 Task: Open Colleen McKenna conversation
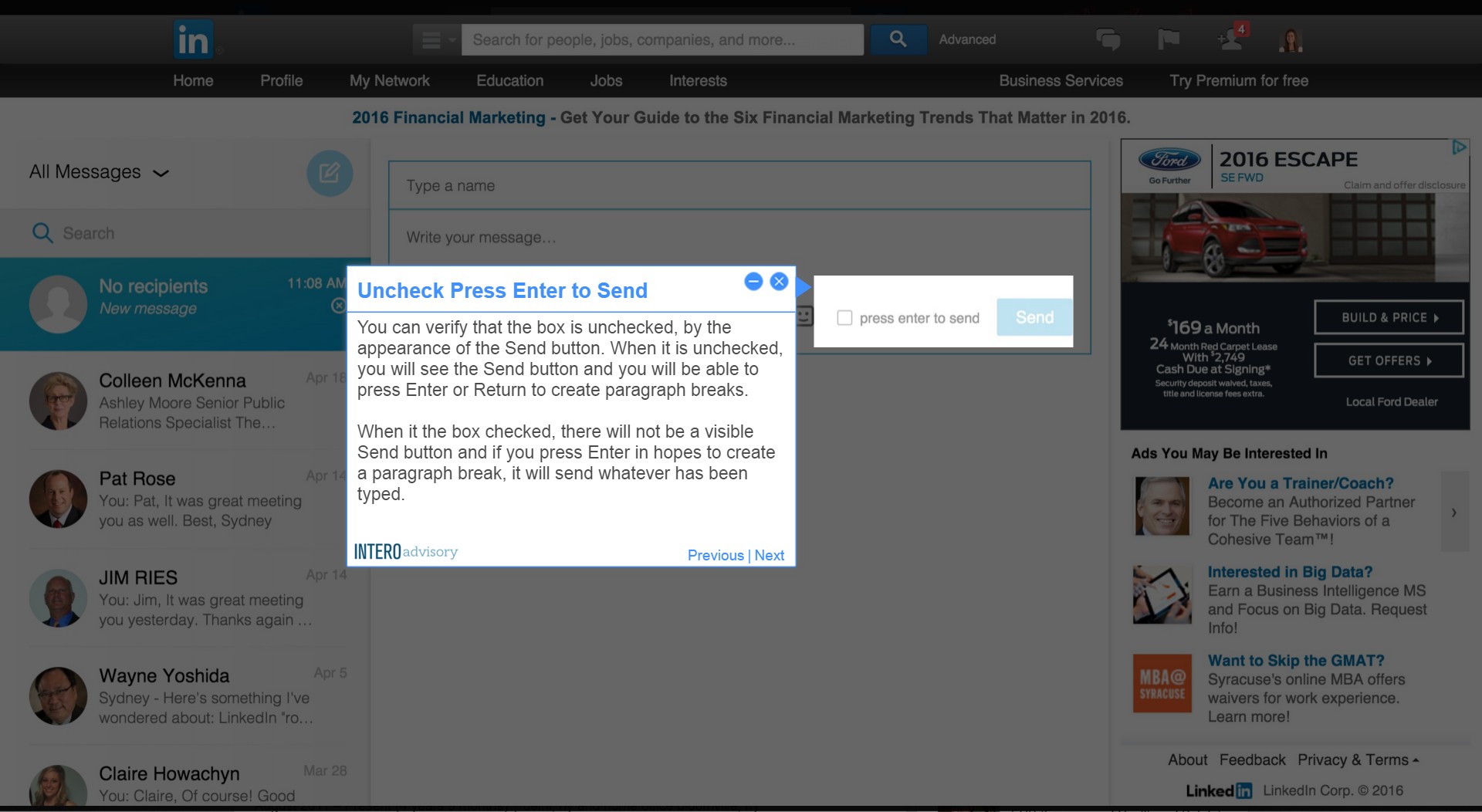tap(185, 401)
